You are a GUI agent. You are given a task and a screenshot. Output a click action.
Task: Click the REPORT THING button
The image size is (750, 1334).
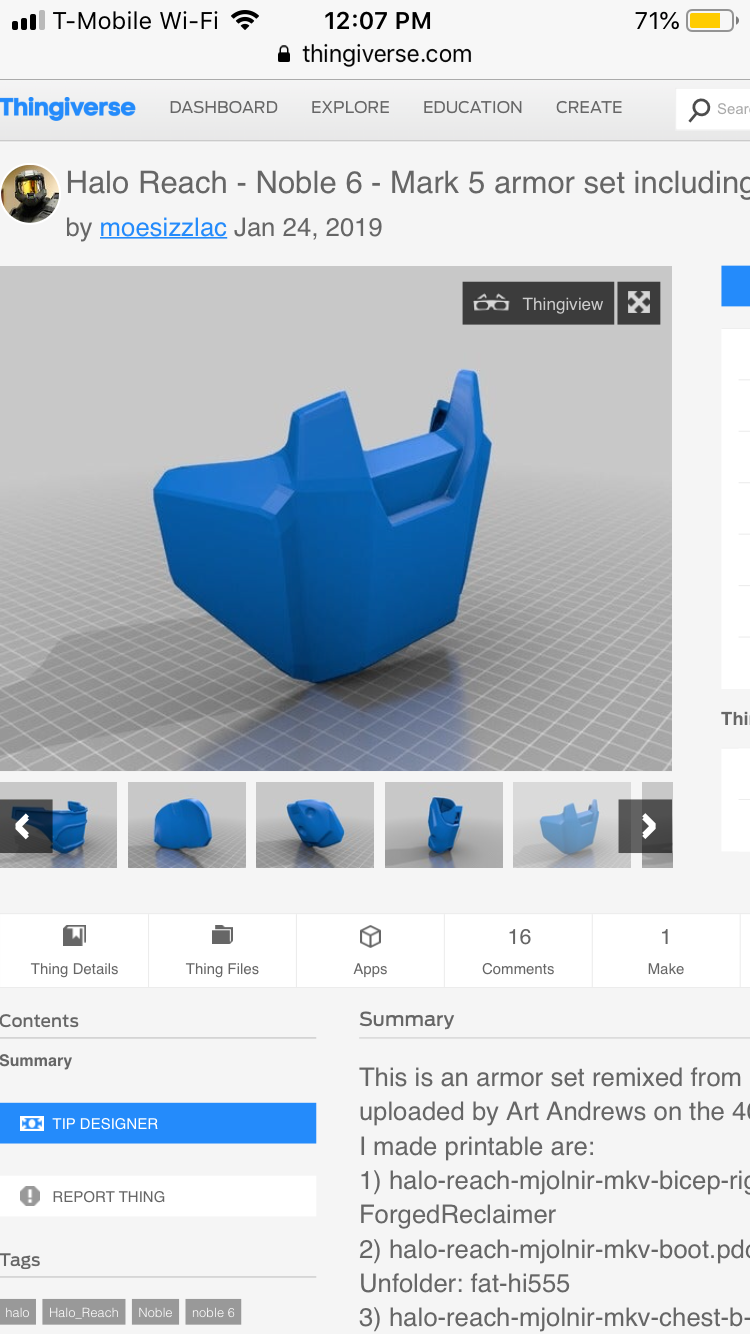(158, 1196)
